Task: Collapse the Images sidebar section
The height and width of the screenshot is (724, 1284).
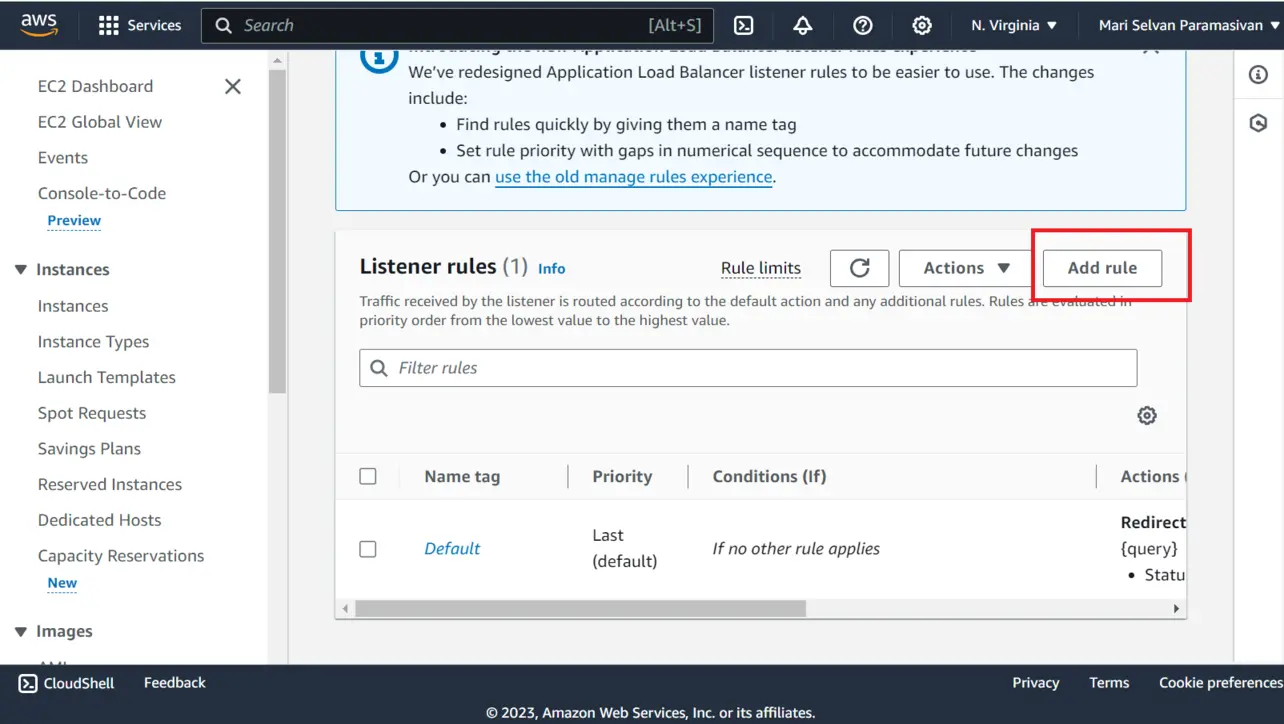Action: 20,632
